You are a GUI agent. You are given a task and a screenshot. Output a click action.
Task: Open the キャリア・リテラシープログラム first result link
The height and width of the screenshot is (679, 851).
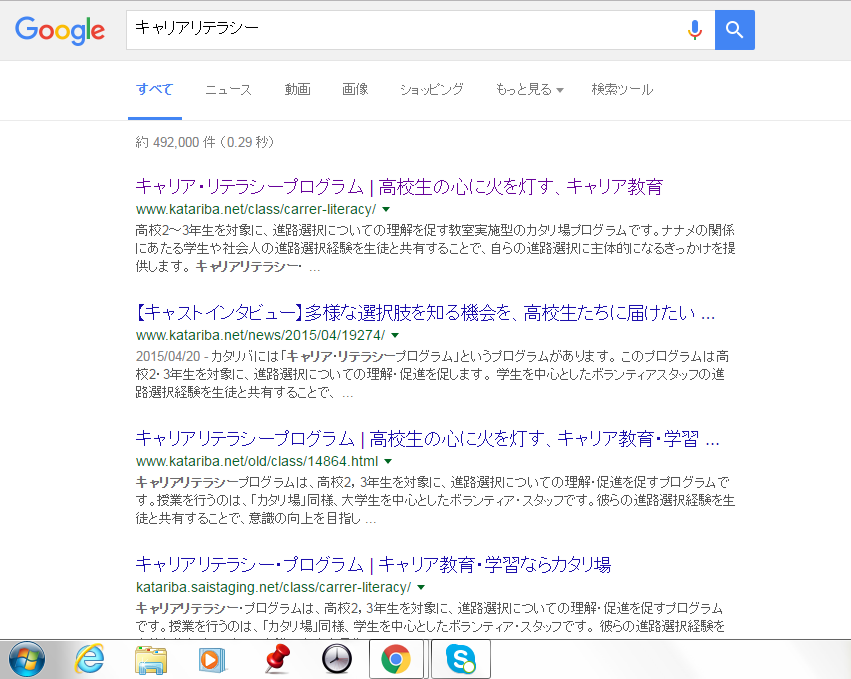(399, 187)
